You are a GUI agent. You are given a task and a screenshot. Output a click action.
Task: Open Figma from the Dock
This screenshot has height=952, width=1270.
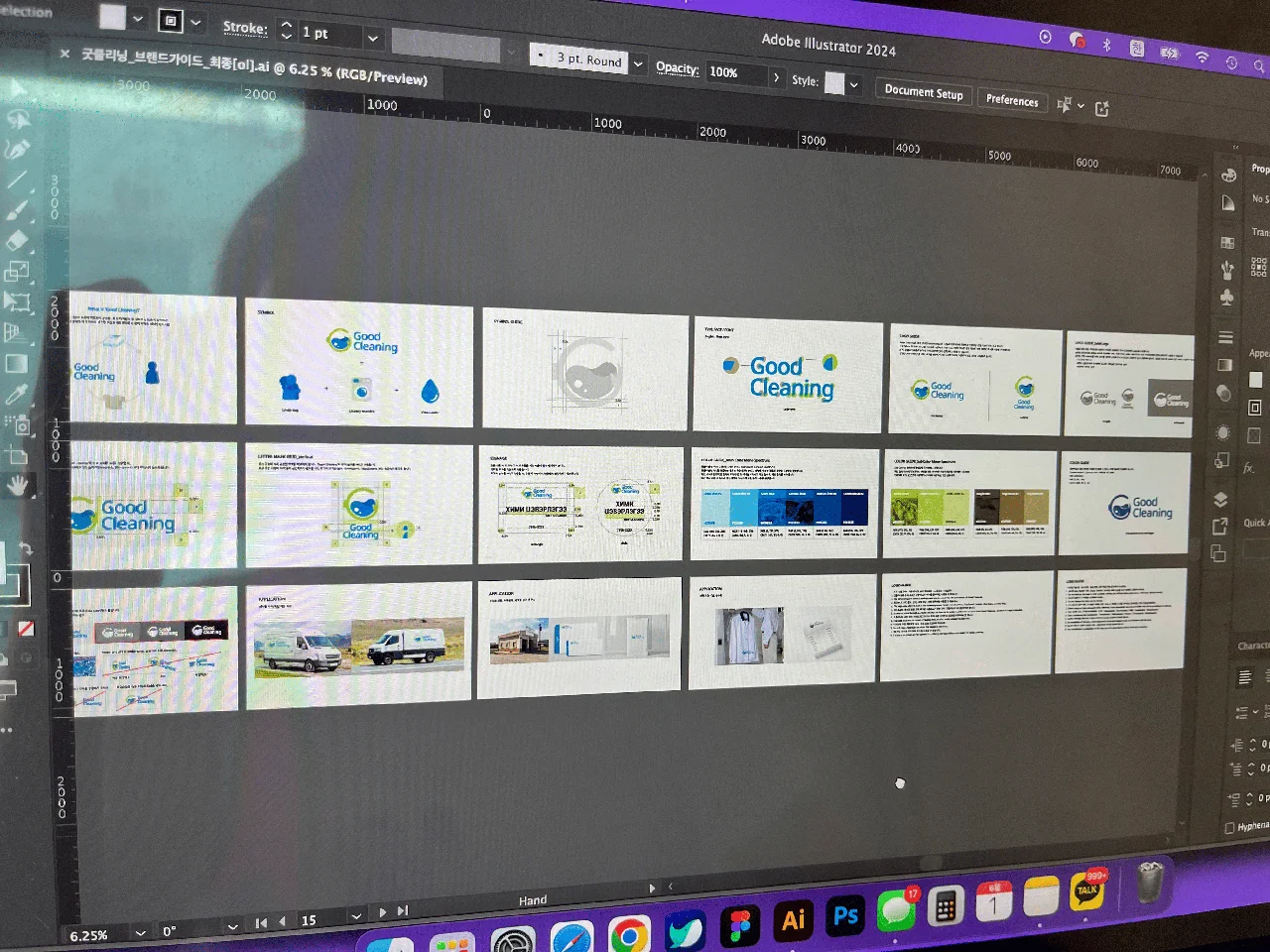(x=740, y=926)
